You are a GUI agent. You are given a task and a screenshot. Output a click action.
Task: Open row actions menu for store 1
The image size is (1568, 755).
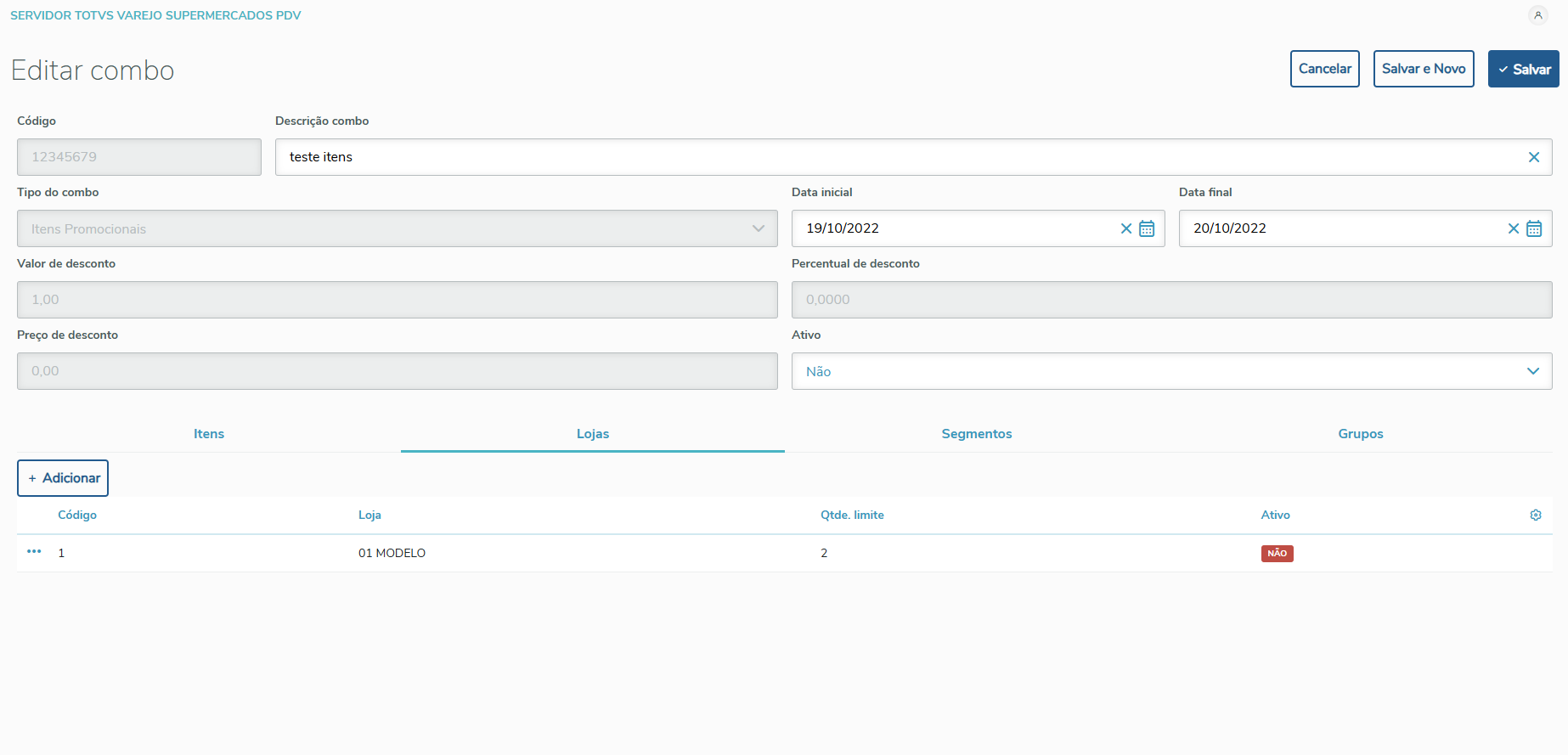34,552
